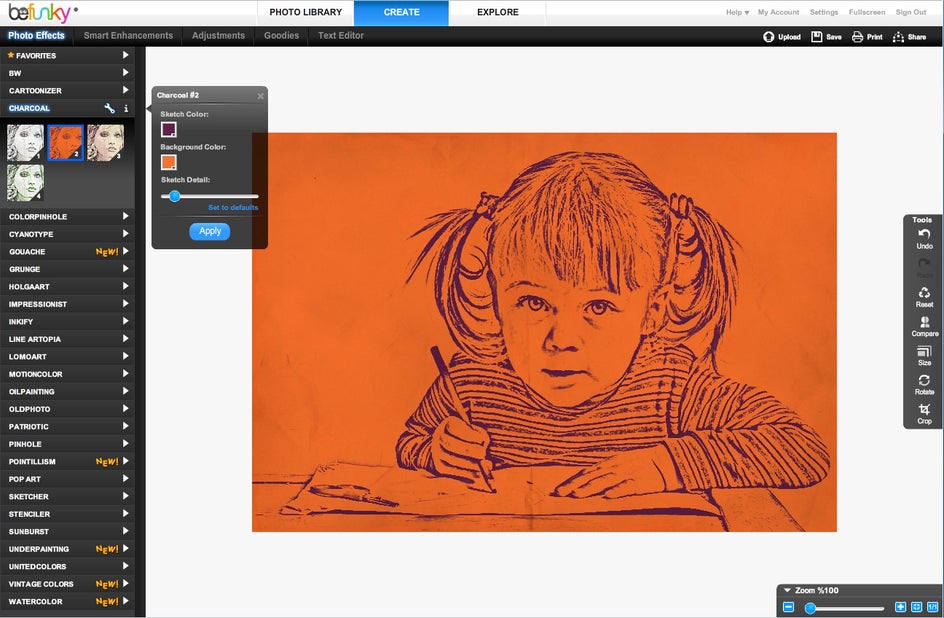Open the Explore tab
This screenshot has height=618, width=944.
[497, 12]
